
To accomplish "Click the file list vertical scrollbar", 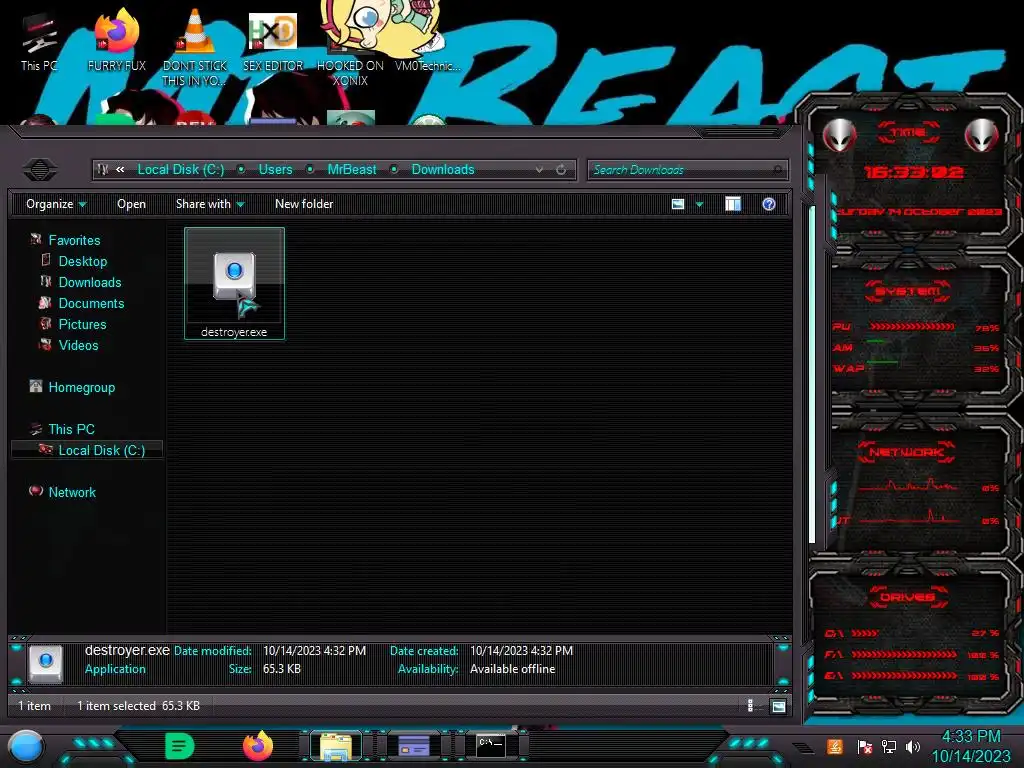I will click(812, 375).
